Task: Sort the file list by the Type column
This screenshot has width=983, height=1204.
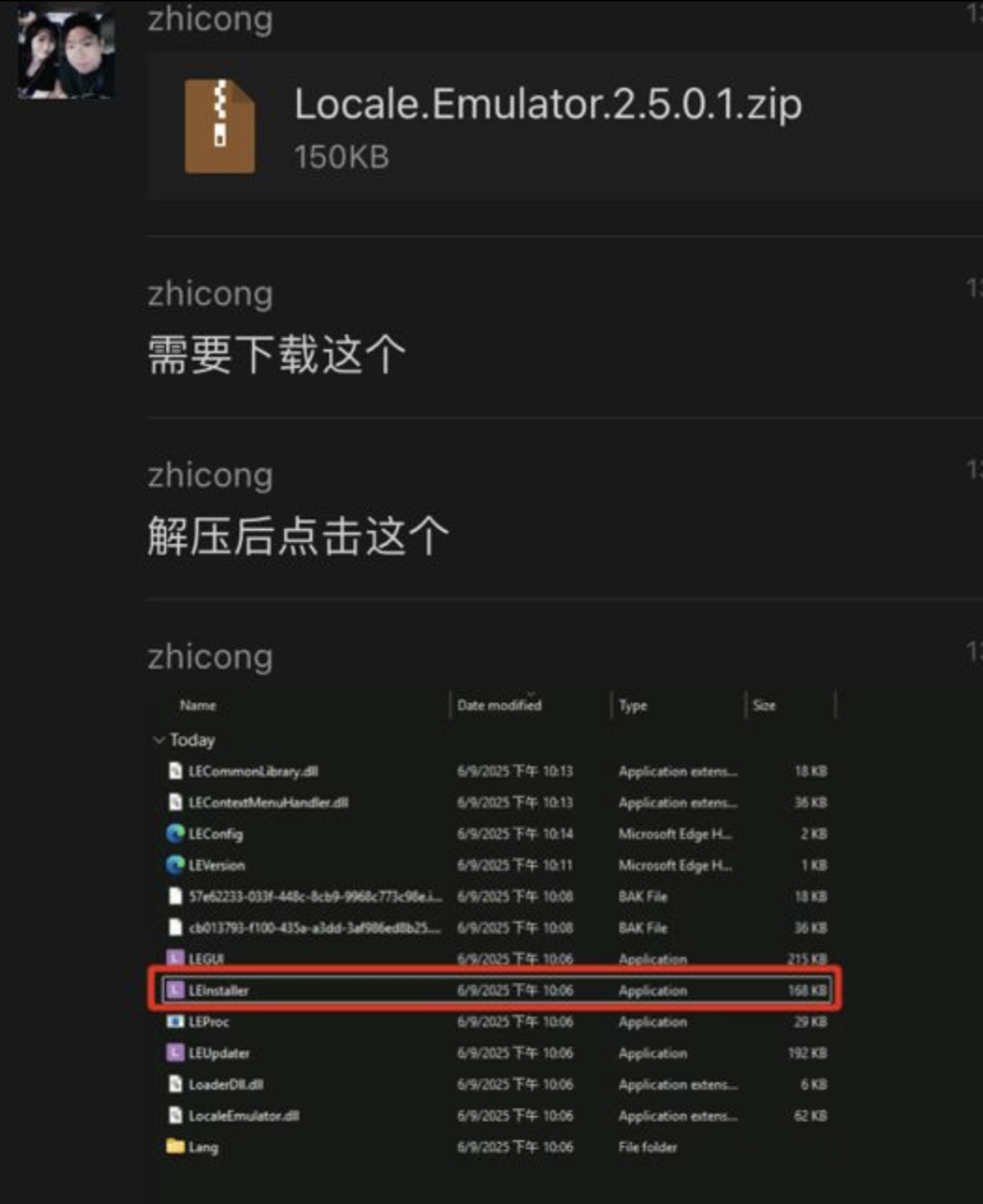Action: [633, 705]
